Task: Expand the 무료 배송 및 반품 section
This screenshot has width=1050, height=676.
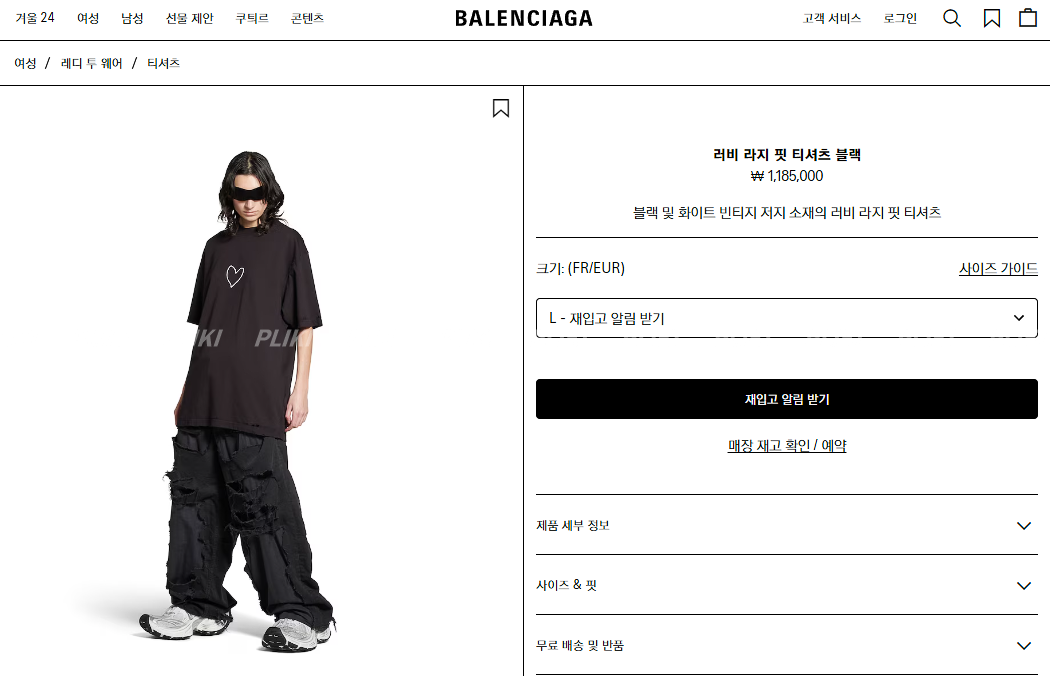Action: point(787,645)
